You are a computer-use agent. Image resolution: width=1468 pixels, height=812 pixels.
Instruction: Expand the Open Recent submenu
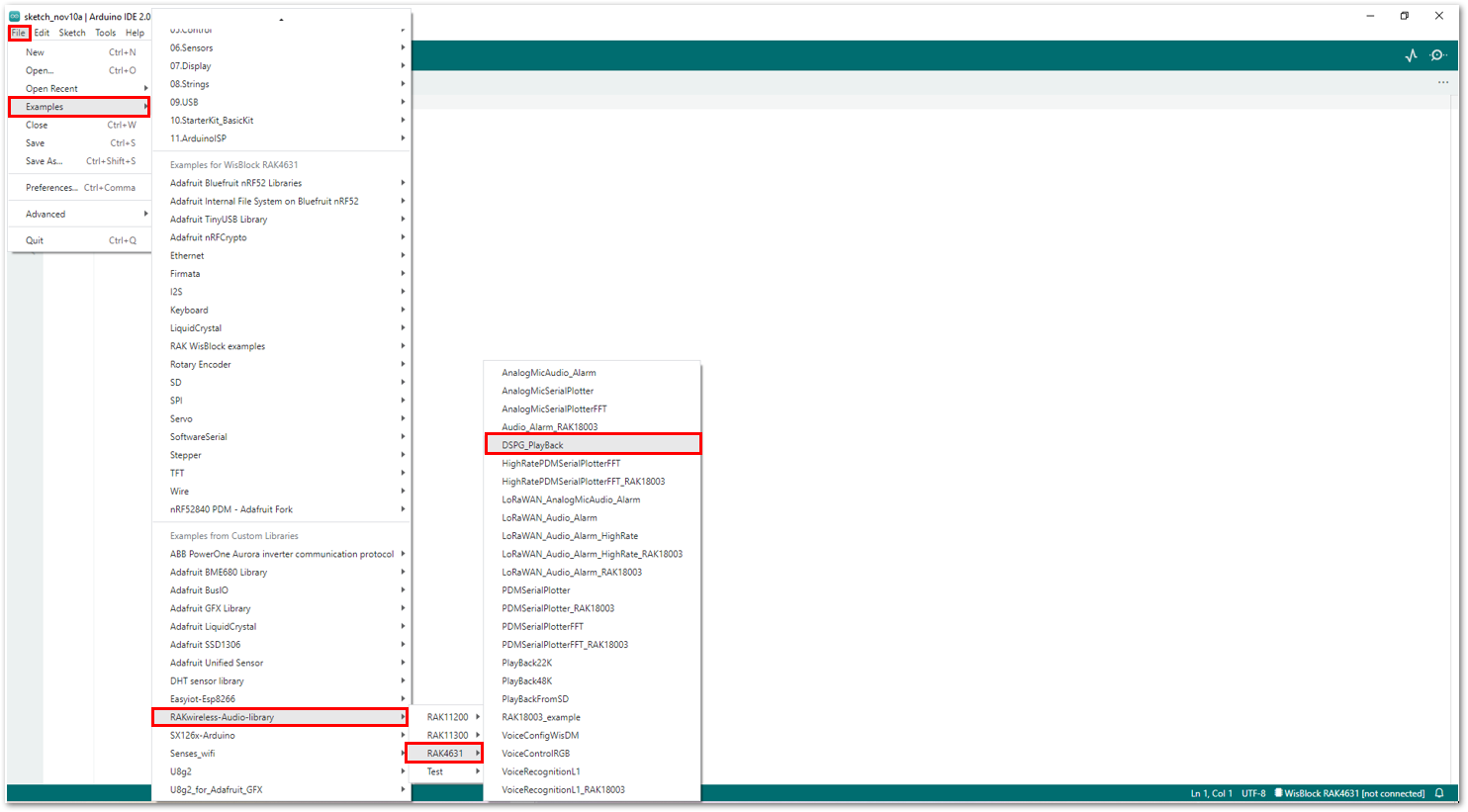[80, 88]
